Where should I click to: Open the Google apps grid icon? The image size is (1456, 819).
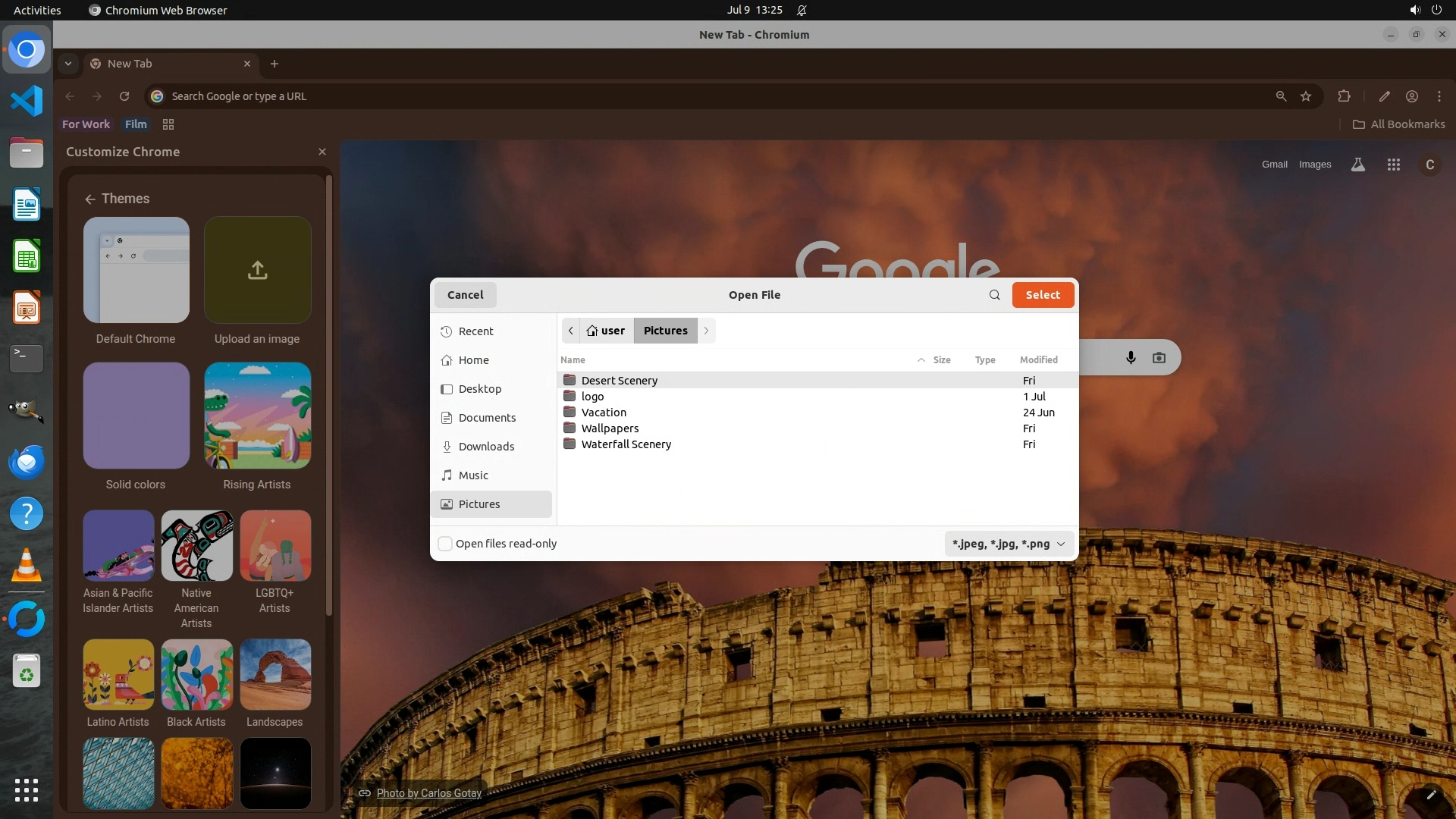[x=1393, y=165]
